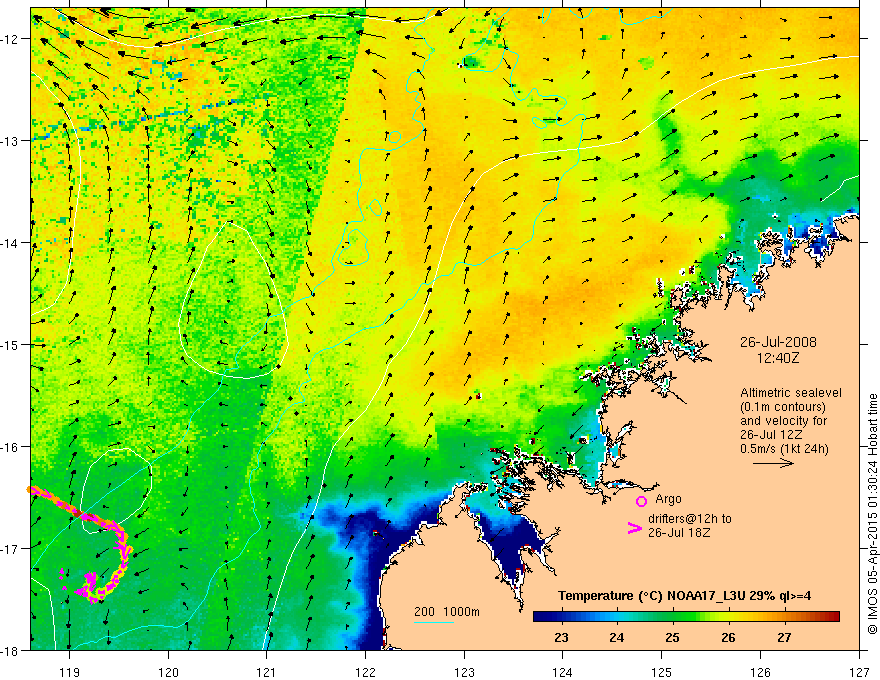
Task: Click color bar tick label 26
Action: pos(728,637)
